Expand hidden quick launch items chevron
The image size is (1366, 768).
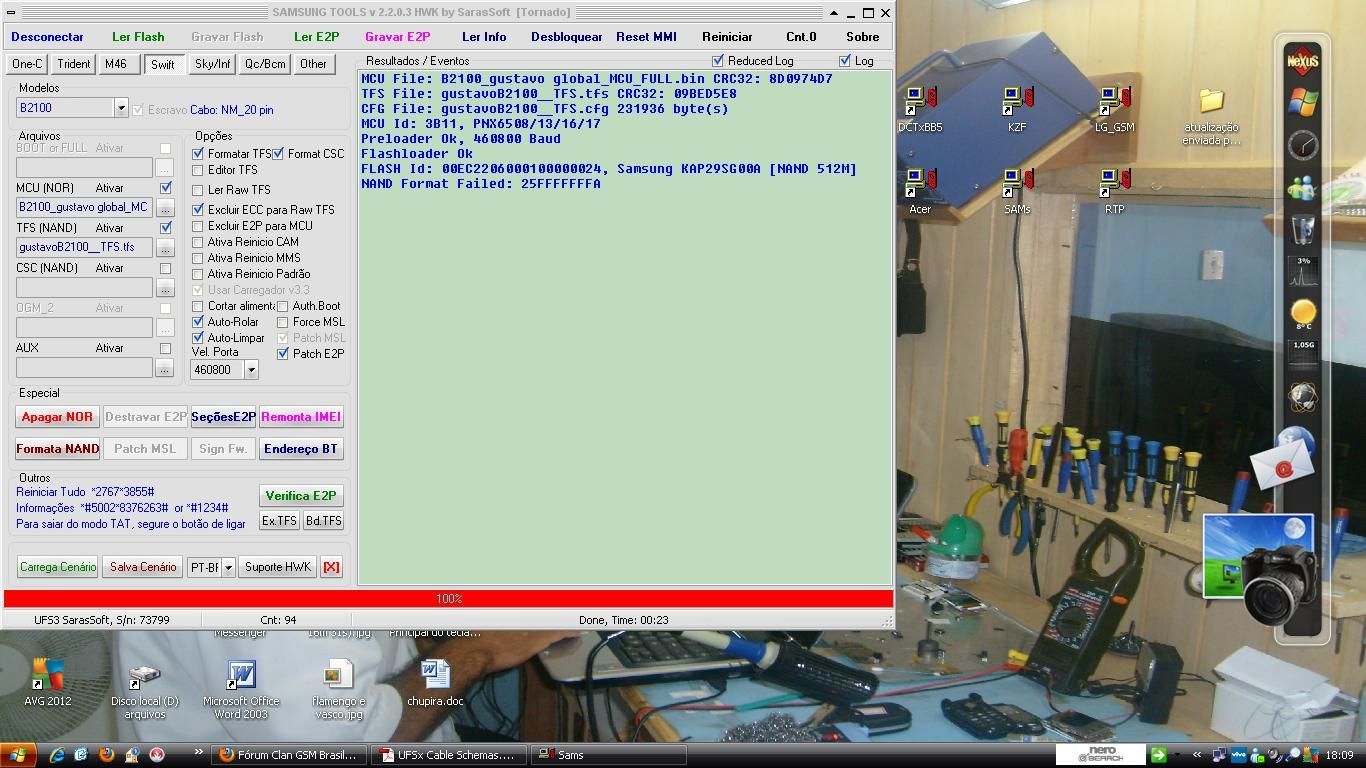[198, 753]
